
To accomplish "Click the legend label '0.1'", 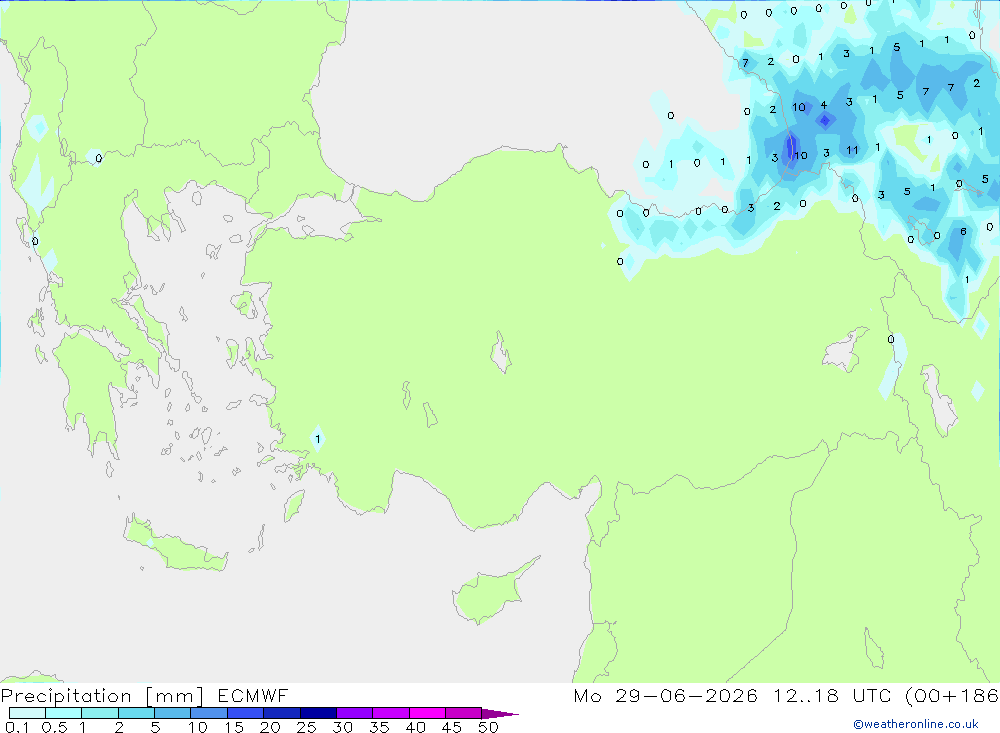I will (x=17, y=727).
